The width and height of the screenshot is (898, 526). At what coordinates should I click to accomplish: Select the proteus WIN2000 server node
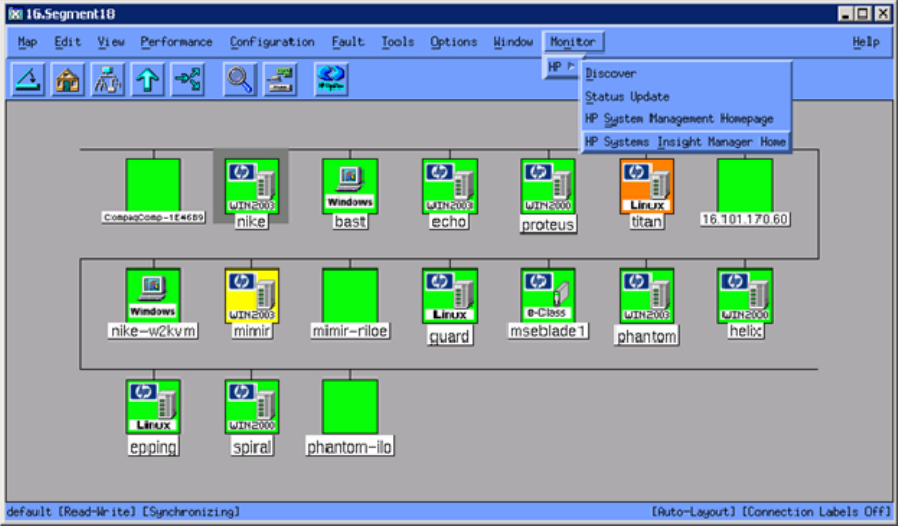pos(548,186)
